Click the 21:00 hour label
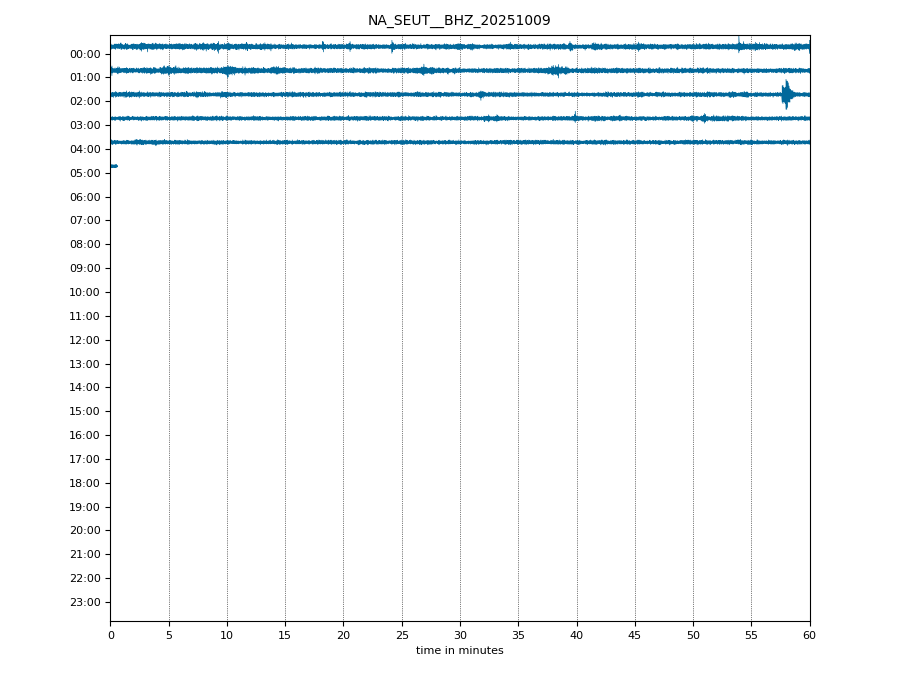The image size is (919, 690). coord(85,555)
